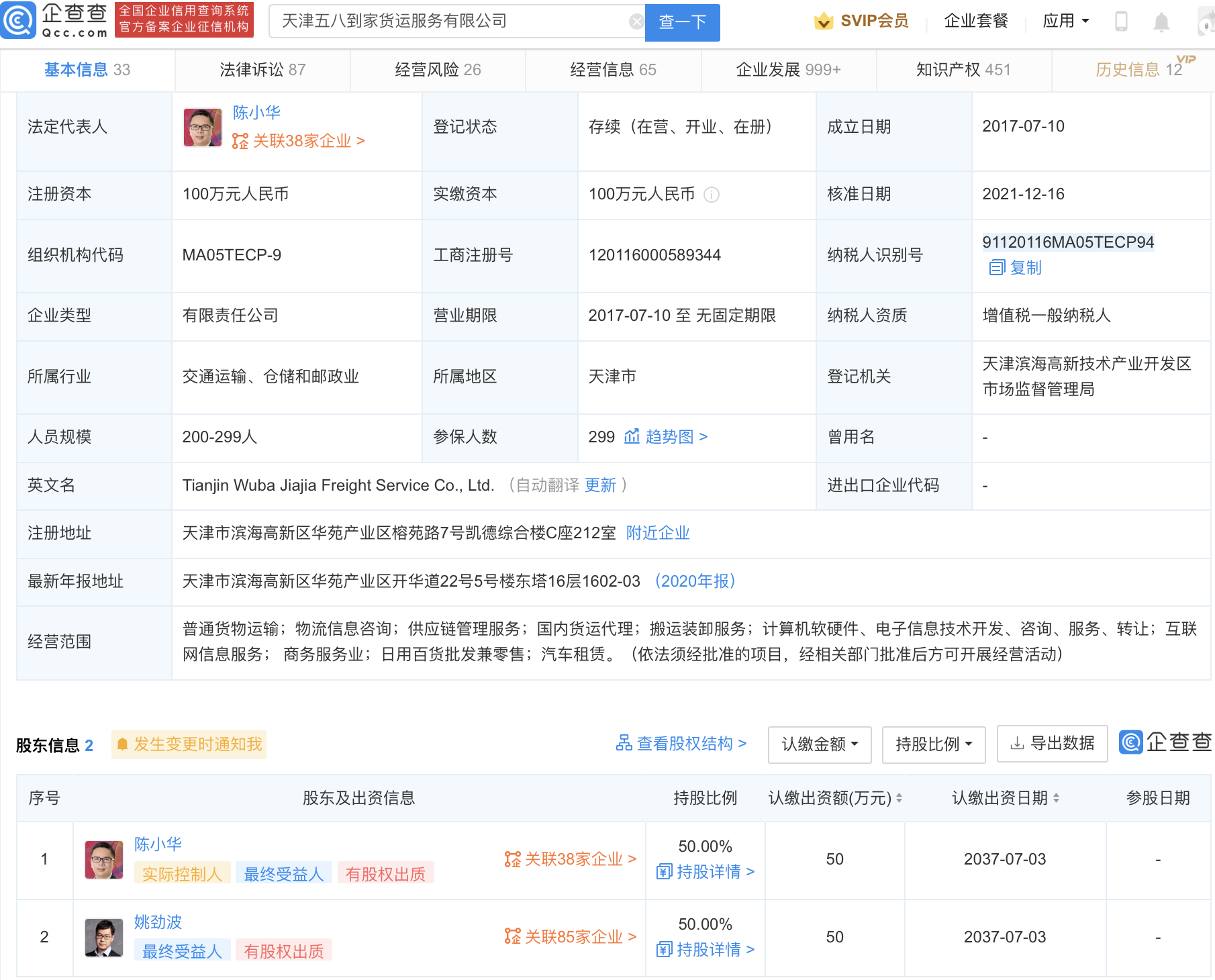Open shareholder 陈小华 name link
Screen dimensions: 1215x980
pyautogui.click(x=158, y=844)
